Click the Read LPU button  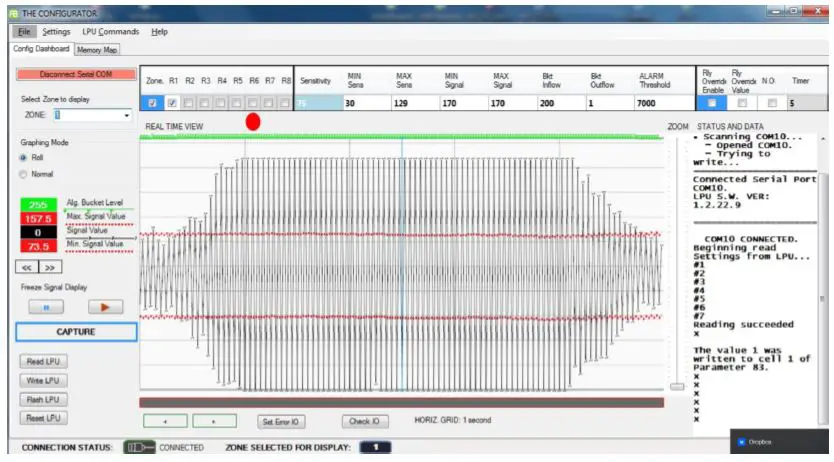tap(44, 362)
